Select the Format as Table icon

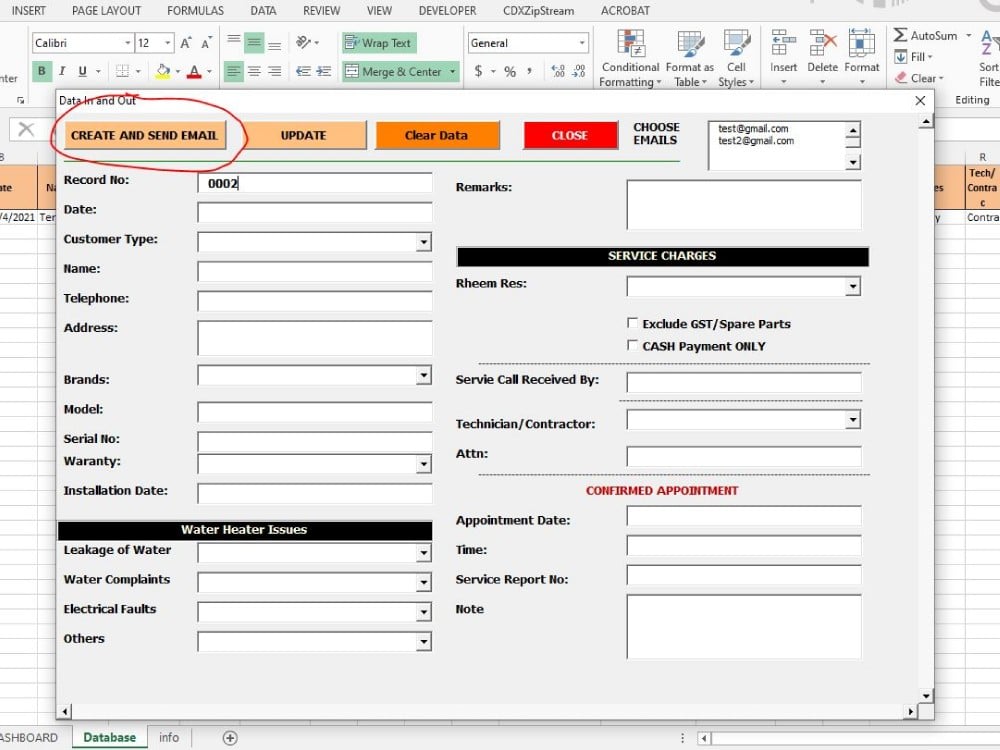coord(689,55)
